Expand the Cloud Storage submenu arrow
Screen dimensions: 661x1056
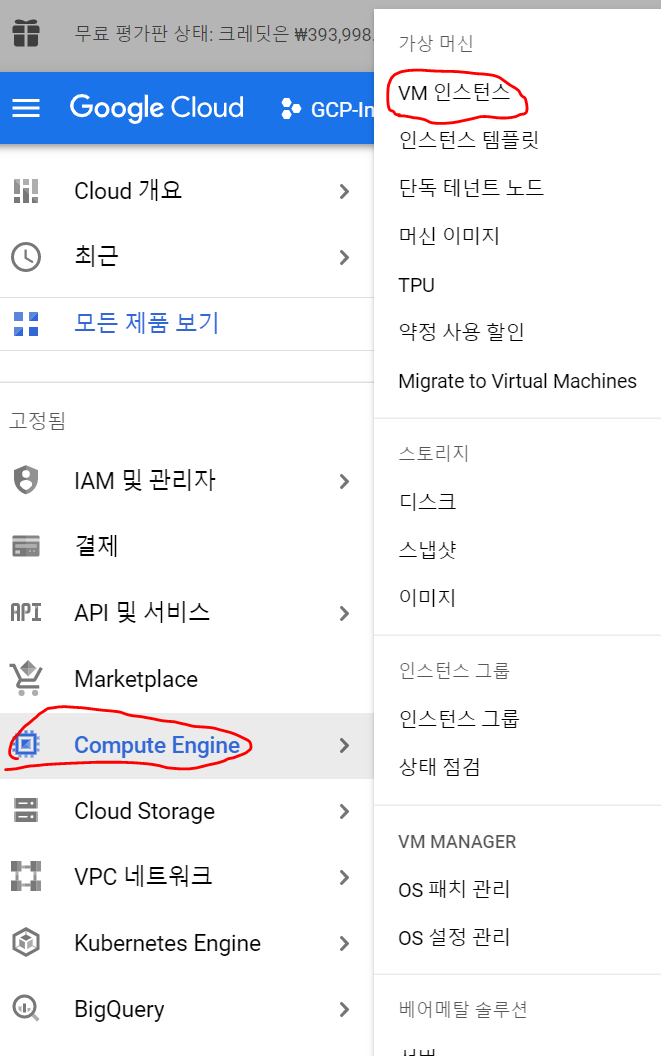(x=344, y=811)
